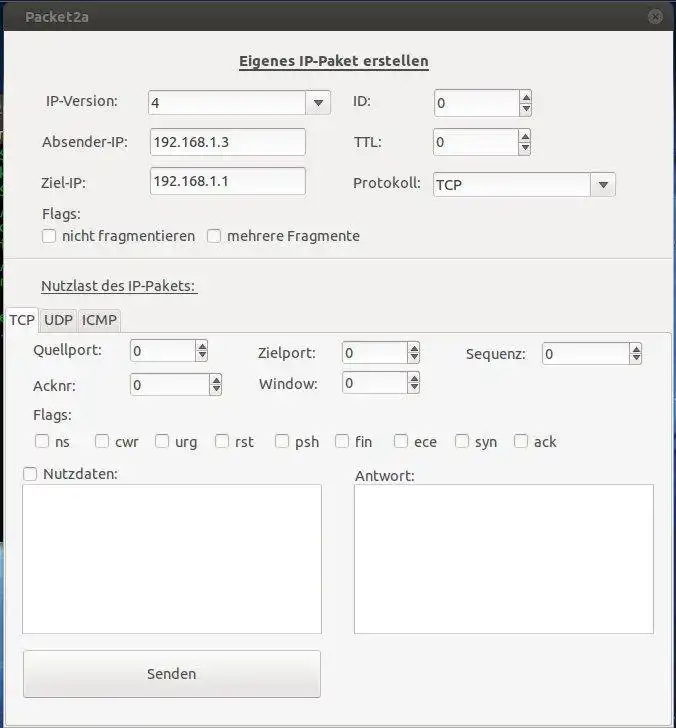Enable the ack flag checkbox
676x728 pixels.
click(521, 441)
